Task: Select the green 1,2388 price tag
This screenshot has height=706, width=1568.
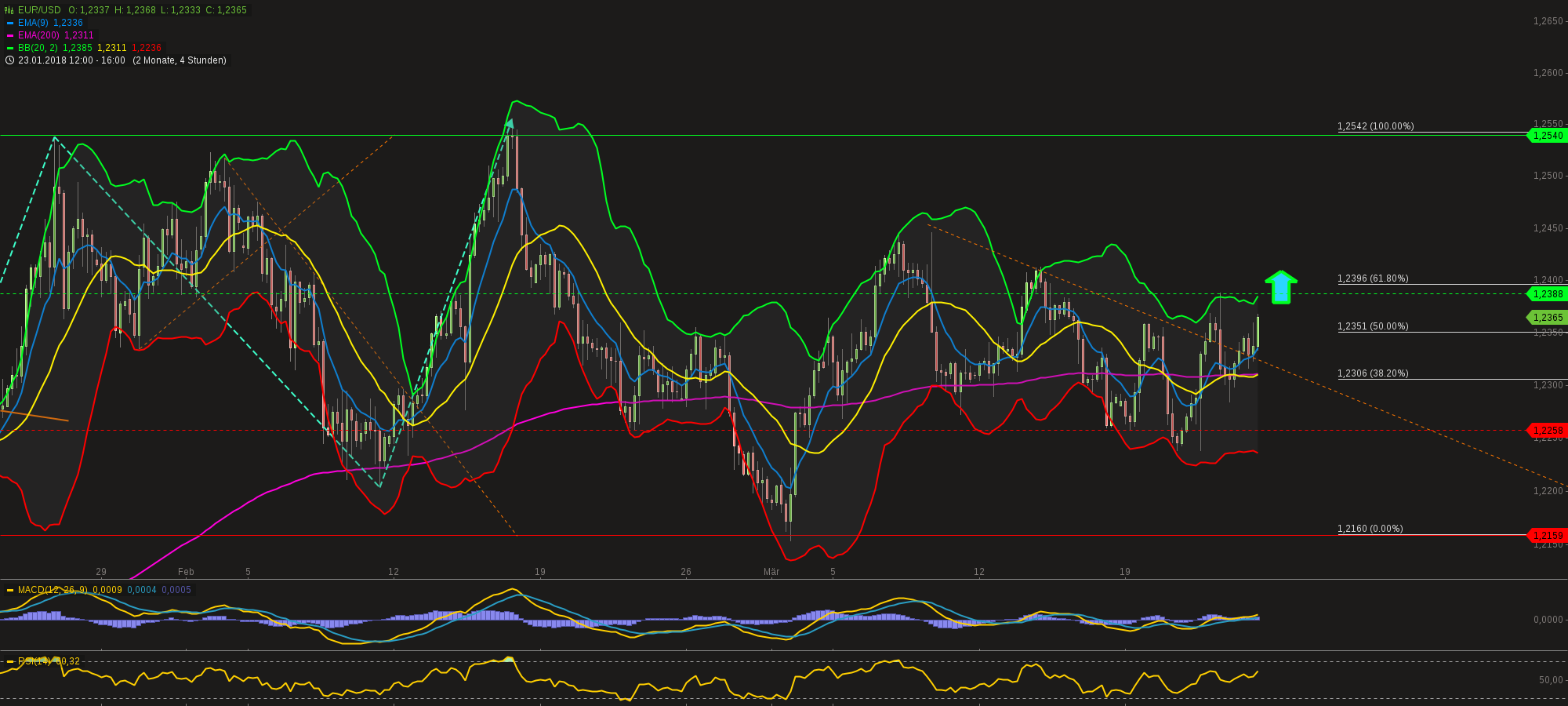Action: 1546,294
